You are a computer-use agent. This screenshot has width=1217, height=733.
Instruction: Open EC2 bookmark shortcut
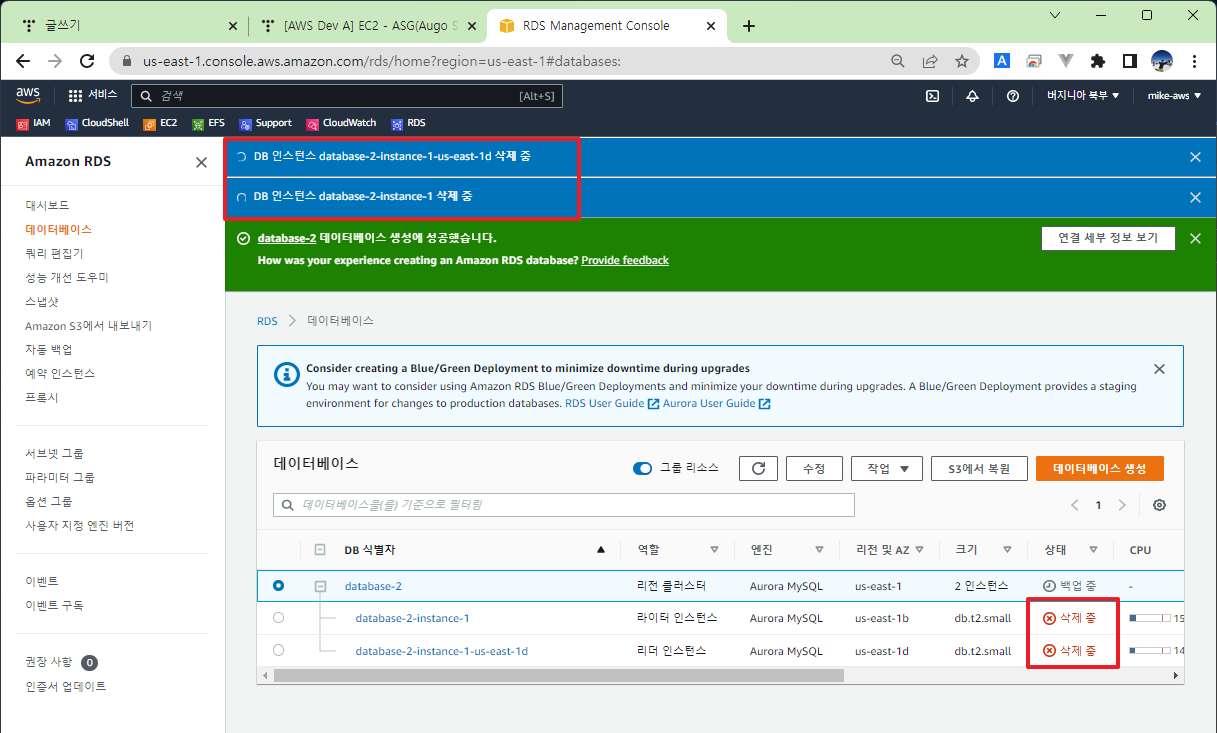pos(160,123)
